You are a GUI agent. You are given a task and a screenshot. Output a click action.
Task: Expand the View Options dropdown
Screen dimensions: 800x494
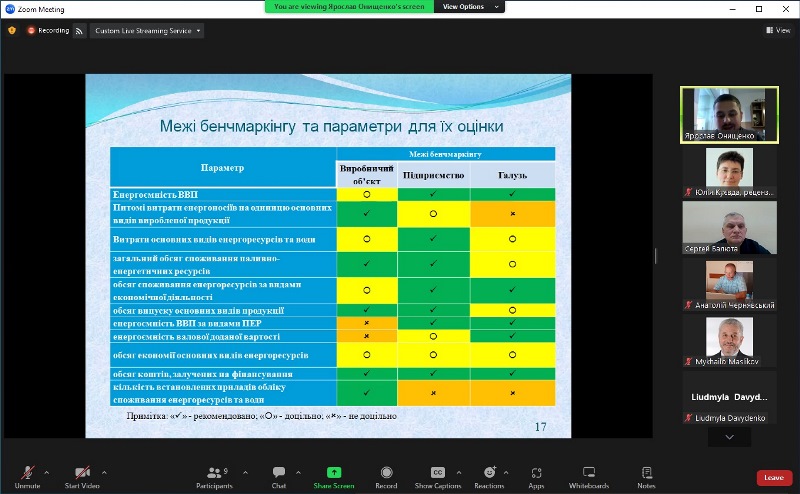click(469, 7)
